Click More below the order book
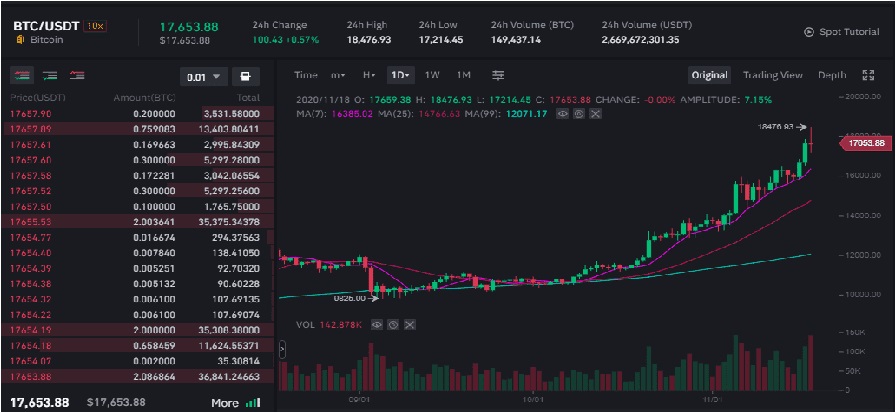 (x=225, y=403)
